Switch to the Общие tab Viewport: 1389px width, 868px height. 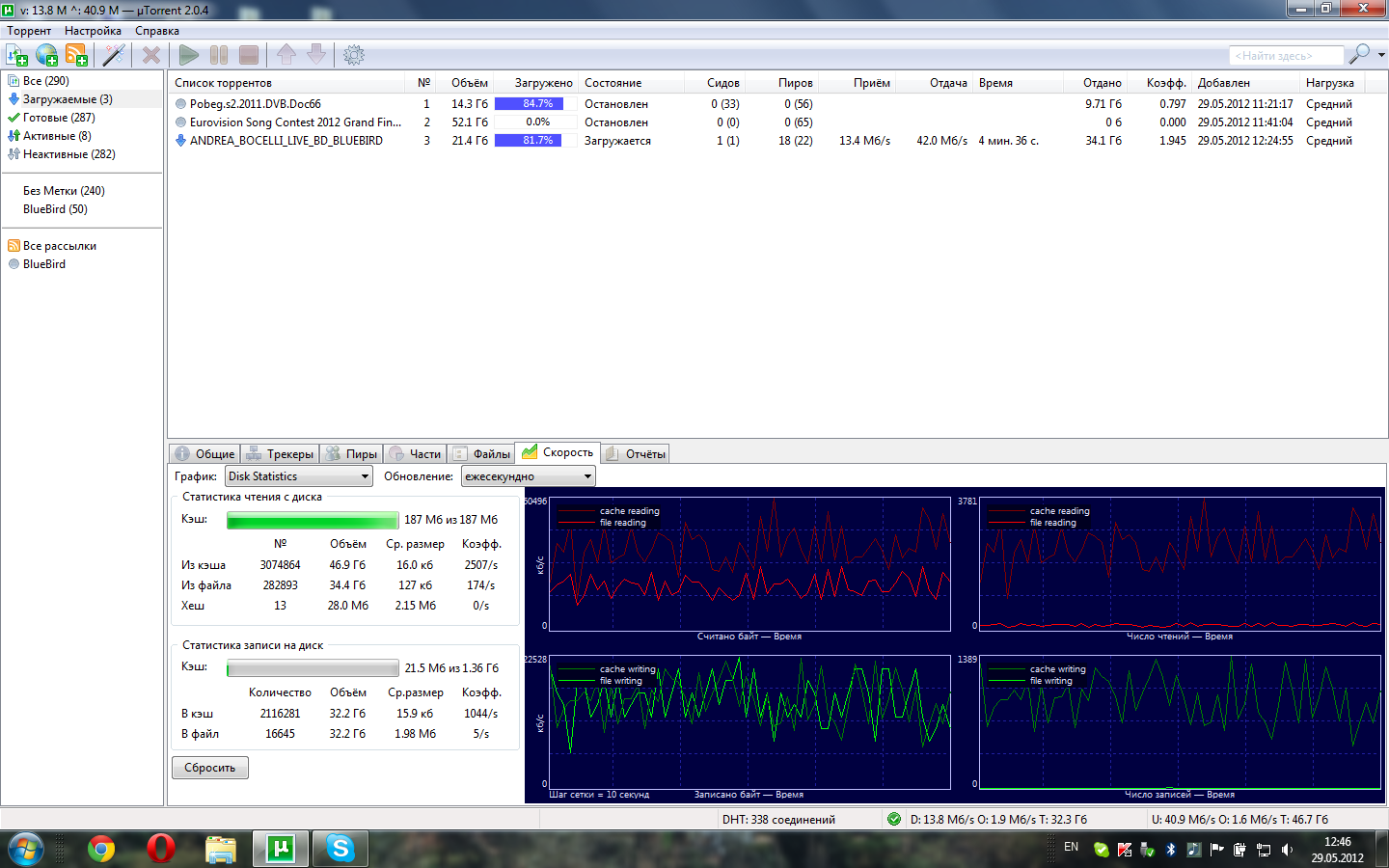coord(204,453)
